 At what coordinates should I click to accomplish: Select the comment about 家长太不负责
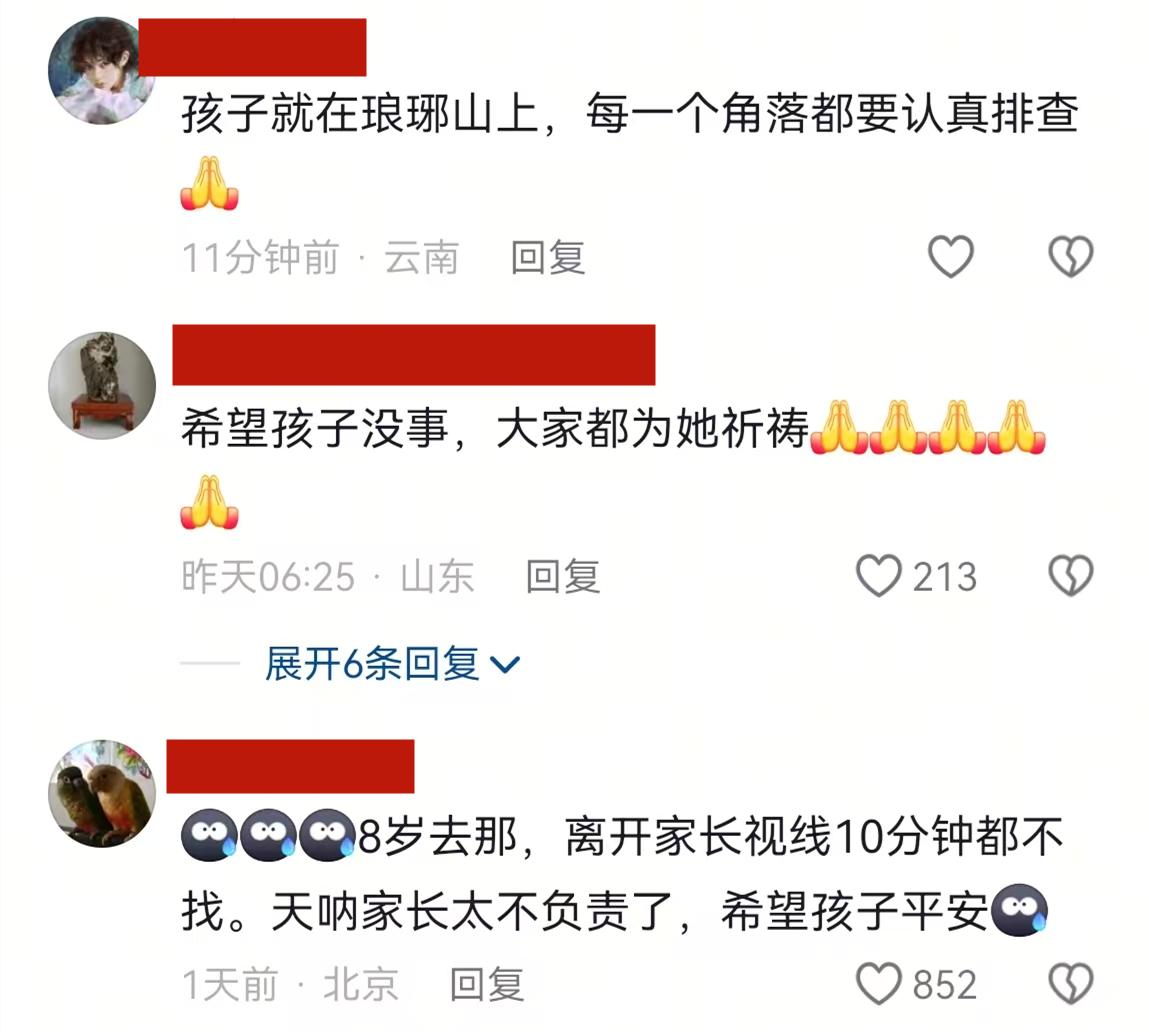pos(622,874)
